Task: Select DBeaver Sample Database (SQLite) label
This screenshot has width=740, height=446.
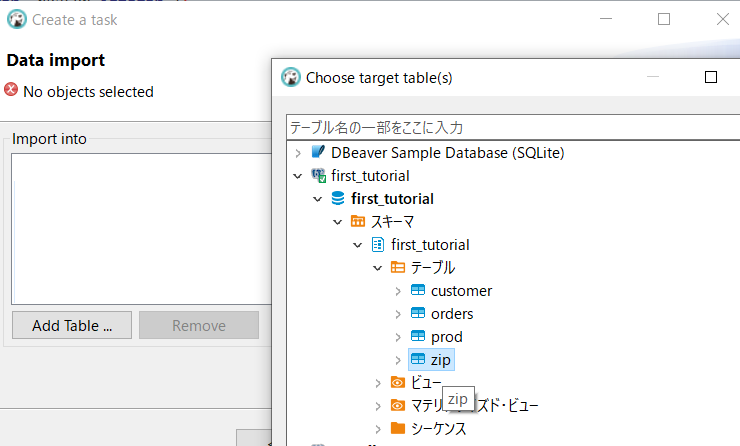Action: [x=447, y=152]
